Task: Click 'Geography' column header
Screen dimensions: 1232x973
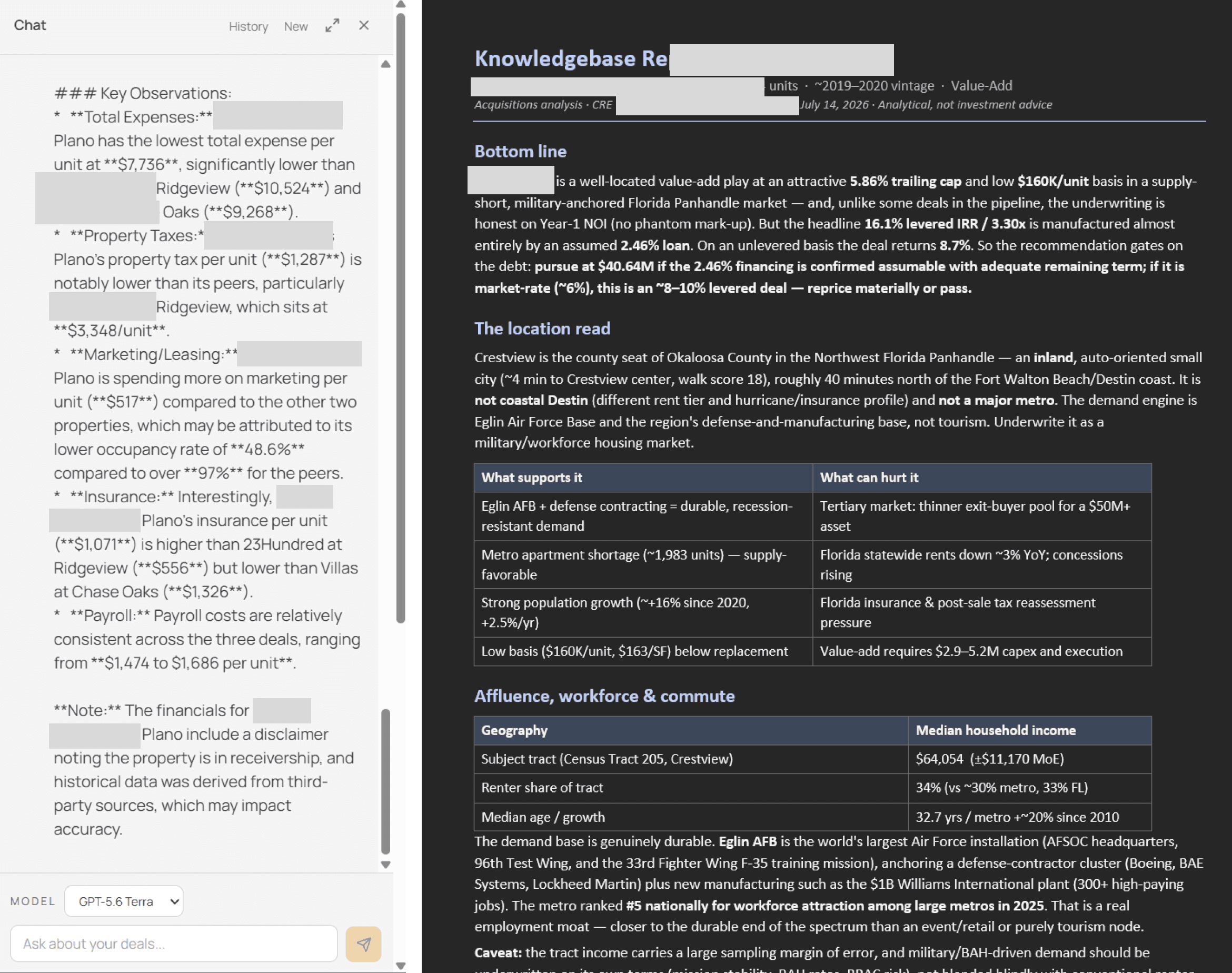Action: 691,730
